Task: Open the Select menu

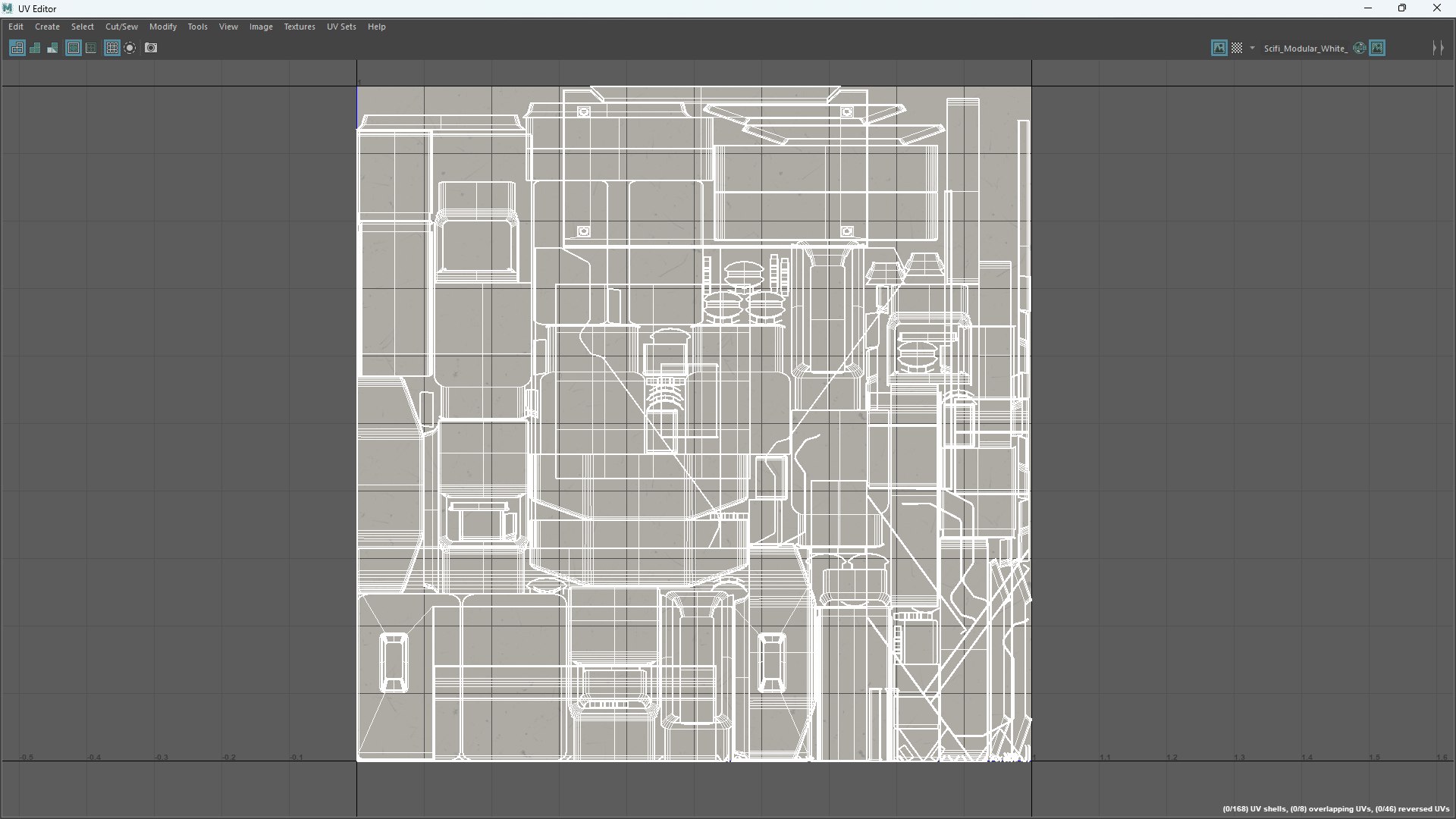Action: click(x=83, y=27)
